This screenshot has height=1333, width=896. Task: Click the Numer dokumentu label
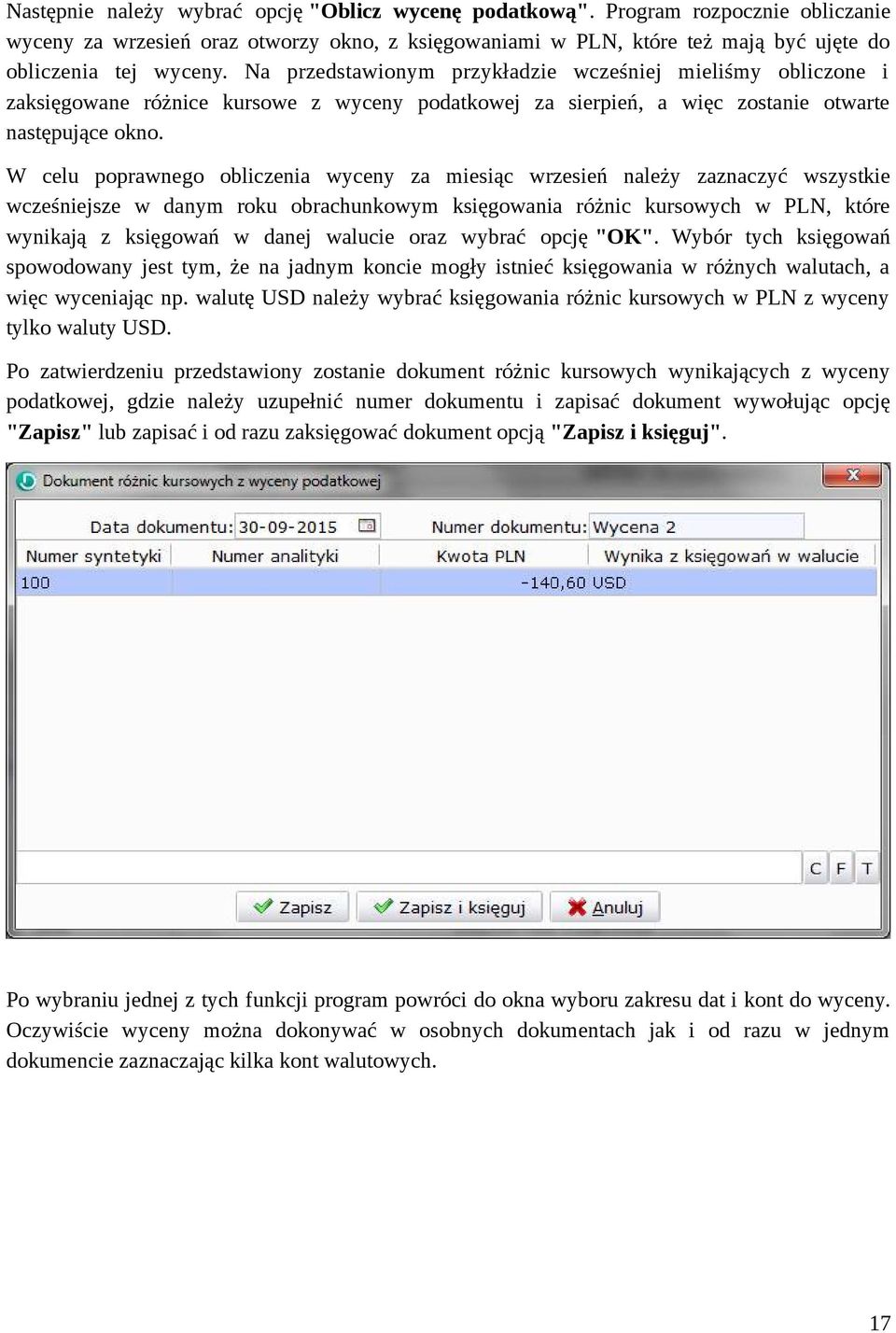pos(509,526)
